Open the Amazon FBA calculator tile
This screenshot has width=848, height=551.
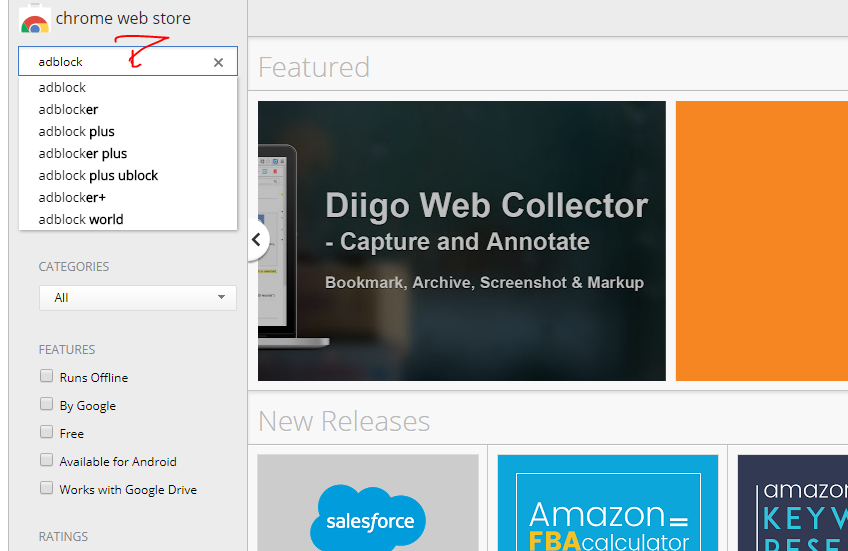pos(608,503)
